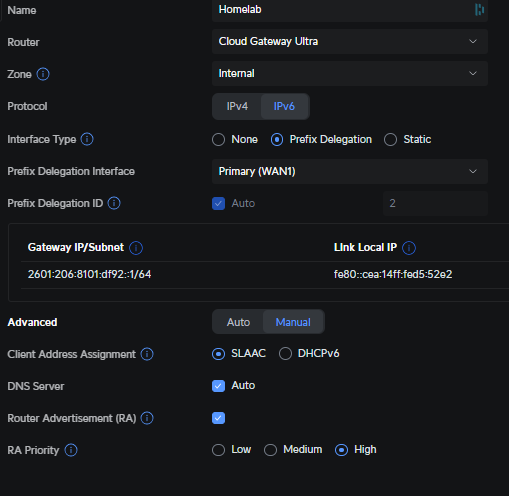
Task: Set RA Priority to Medium
Action: (270, 450)
